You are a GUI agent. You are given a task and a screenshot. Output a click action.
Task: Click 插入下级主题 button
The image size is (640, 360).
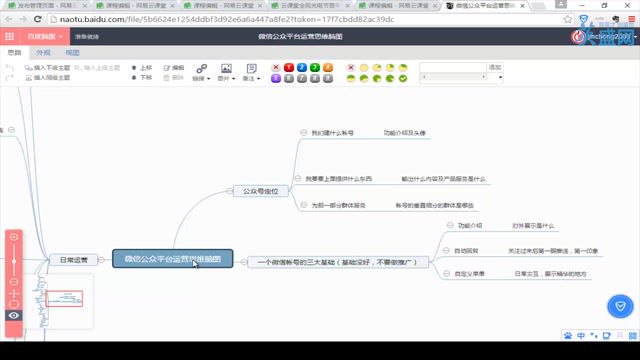point(47,68)
